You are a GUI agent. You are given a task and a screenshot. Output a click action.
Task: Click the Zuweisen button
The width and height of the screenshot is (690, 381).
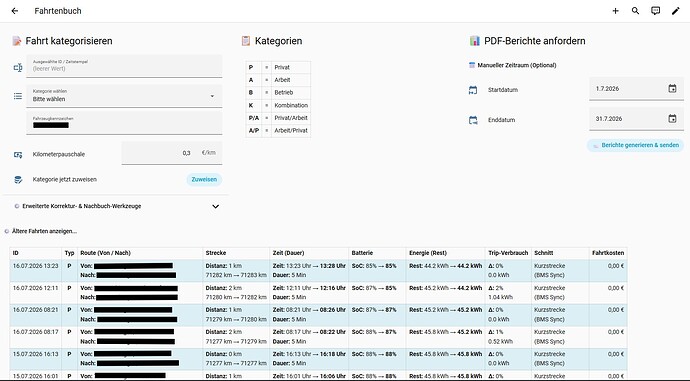coord(204,180)
